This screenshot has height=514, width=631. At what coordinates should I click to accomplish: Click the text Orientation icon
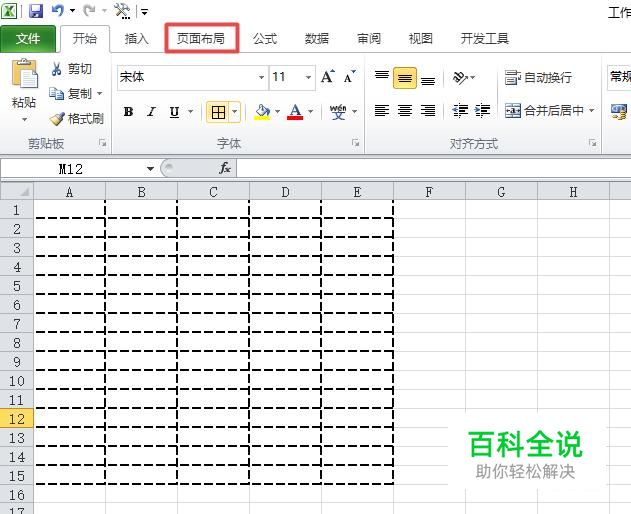[460, 77]
